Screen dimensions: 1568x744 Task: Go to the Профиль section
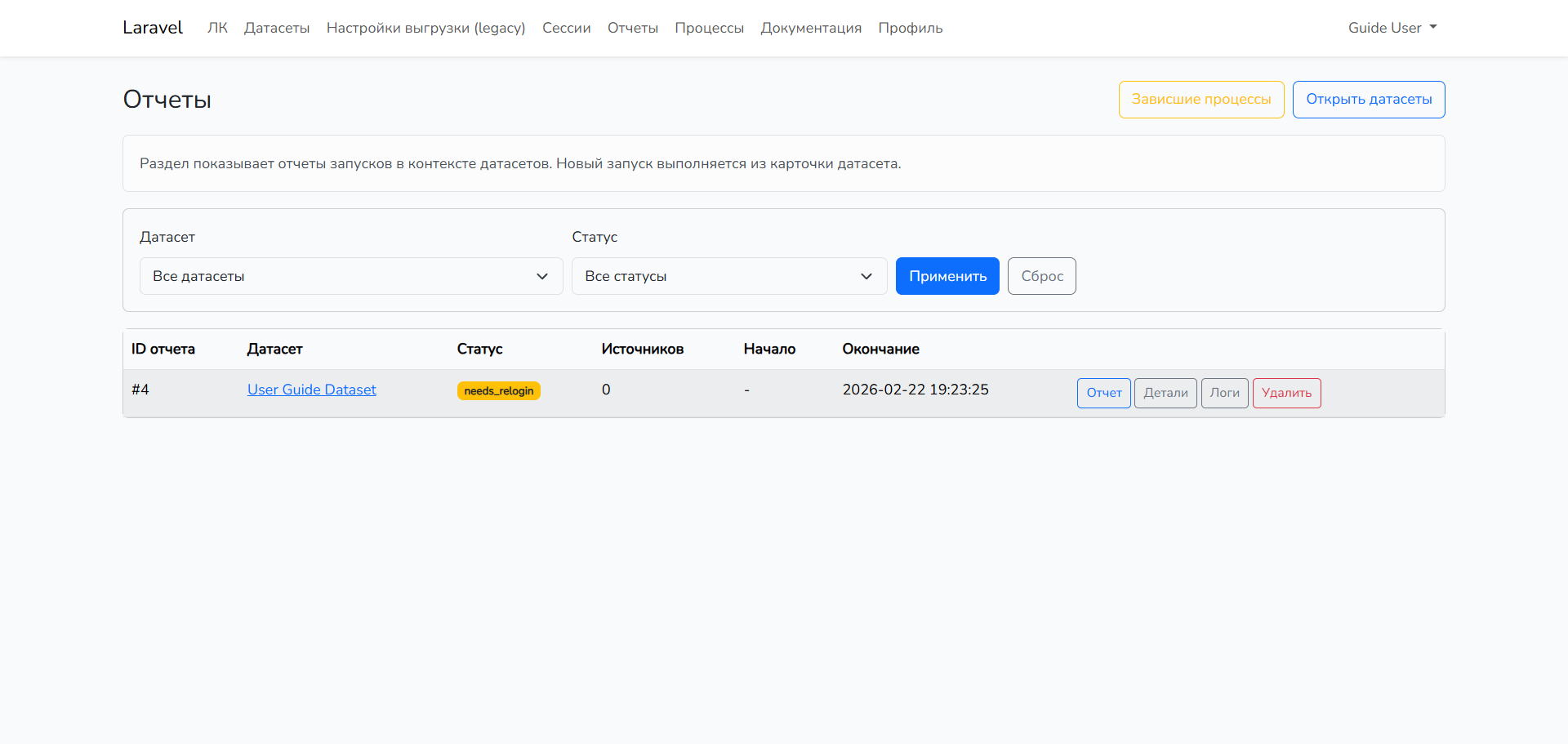click(x=910, y=28)
